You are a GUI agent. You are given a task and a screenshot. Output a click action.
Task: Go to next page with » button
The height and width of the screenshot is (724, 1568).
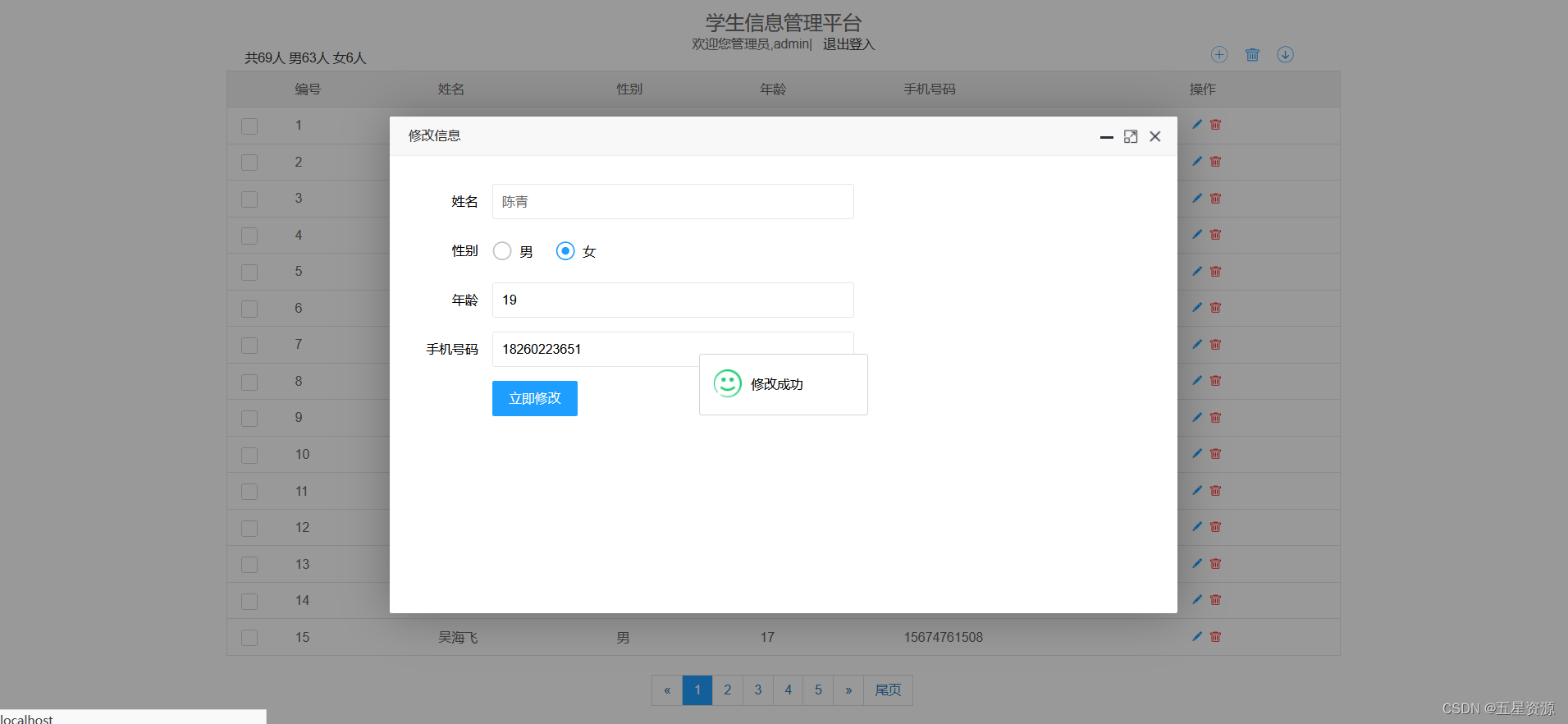point(848,690)
